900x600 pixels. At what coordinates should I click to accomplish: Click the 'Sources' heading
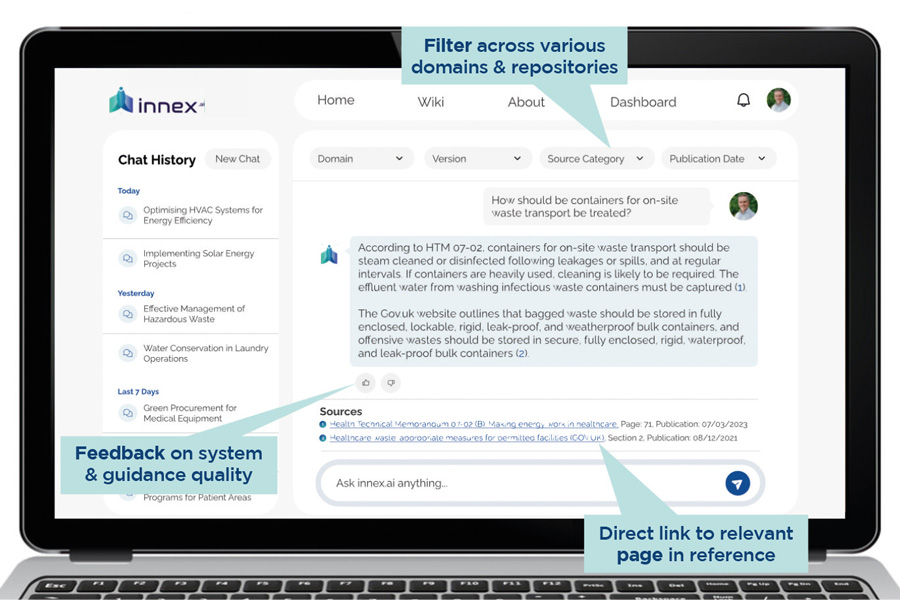[341, 411]
